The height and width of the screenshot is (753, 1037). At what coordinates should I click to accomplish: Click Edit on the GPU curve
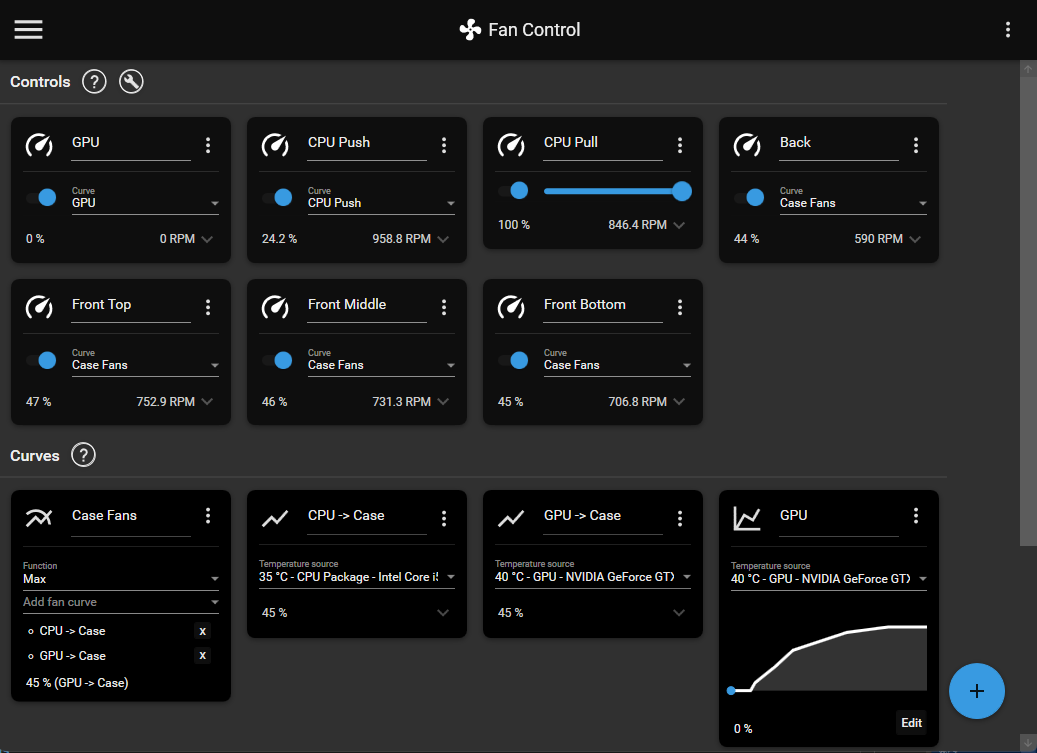(911, 723)
